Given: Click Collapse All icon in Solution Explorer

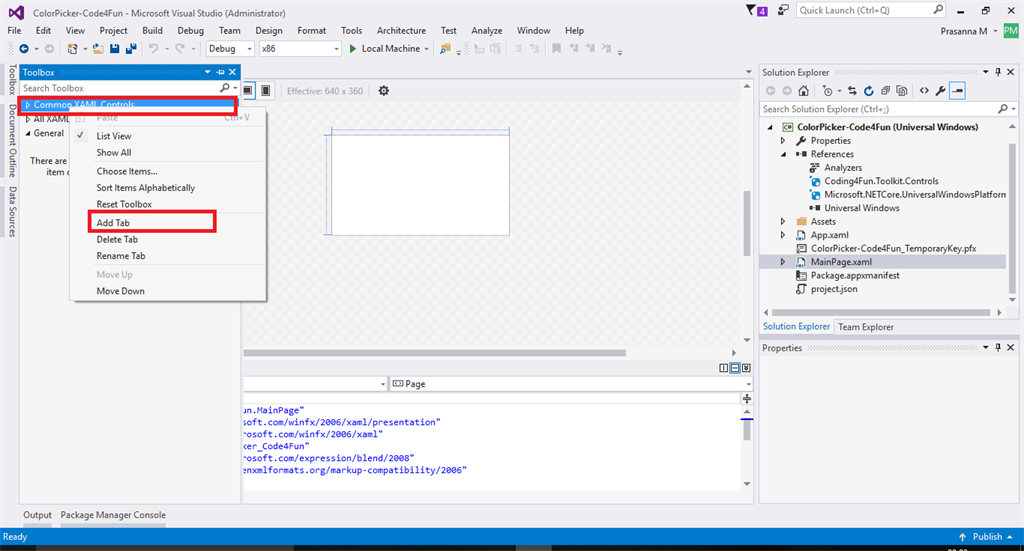Looking at the screenshot, I should click(x=885, y=91).
